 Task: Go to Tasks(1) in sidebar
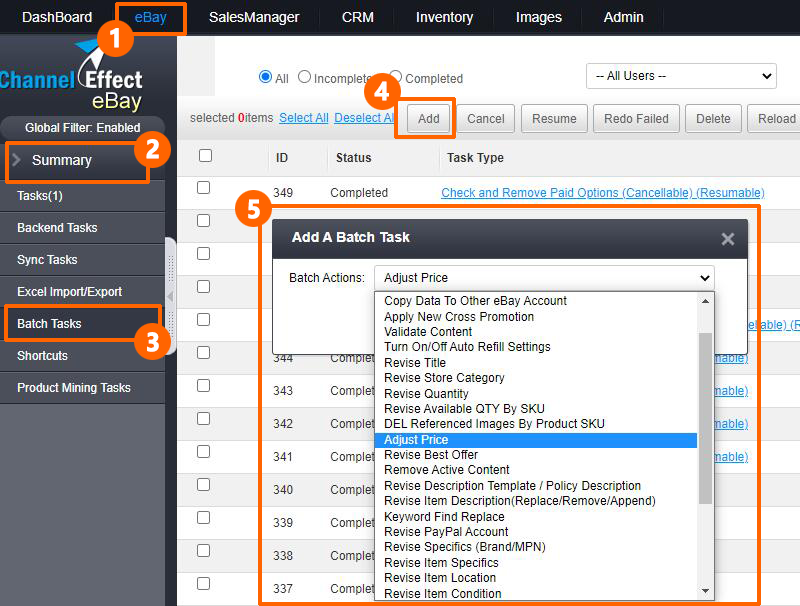coord(83,196)
